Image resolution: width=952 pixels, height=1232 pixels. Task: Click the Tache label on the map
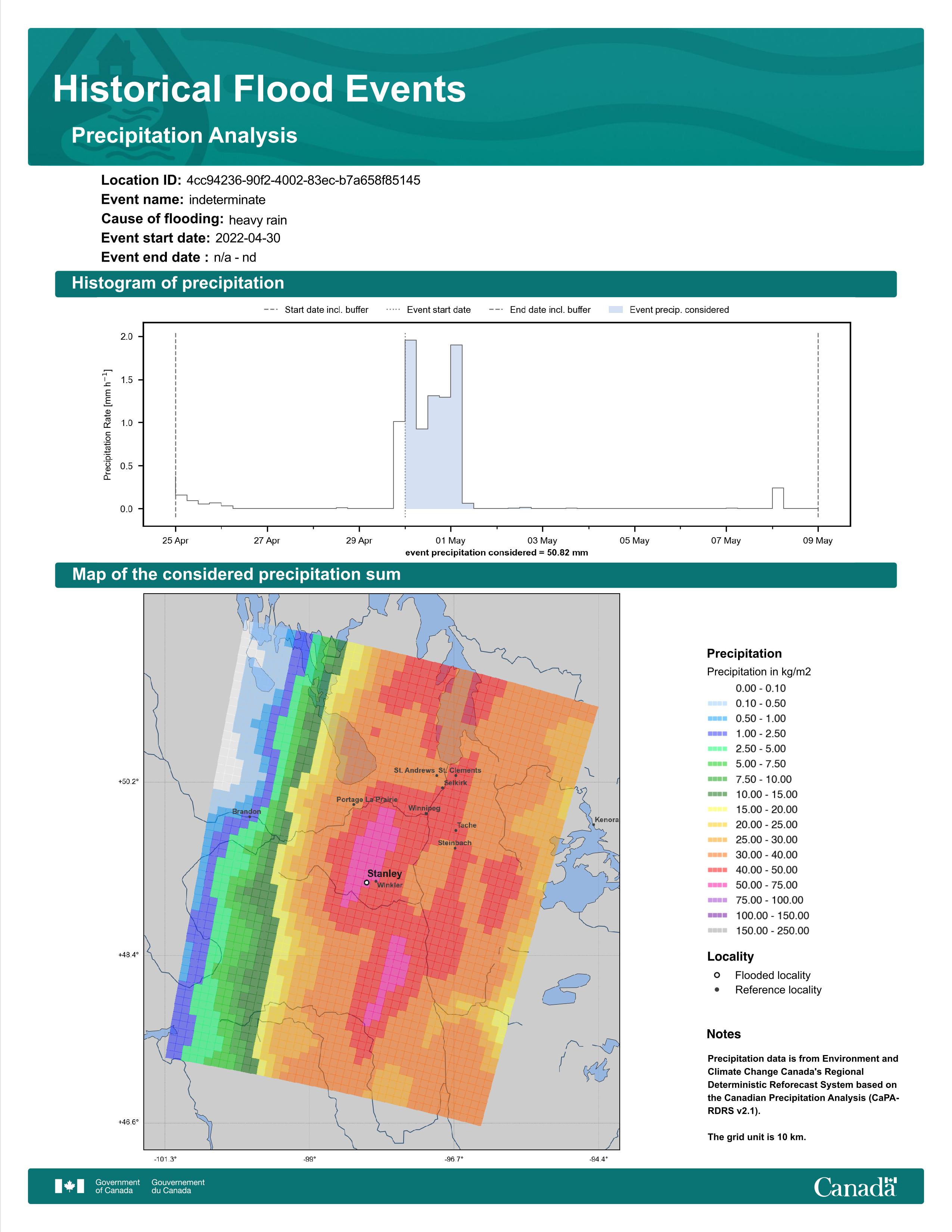point(467,825)
